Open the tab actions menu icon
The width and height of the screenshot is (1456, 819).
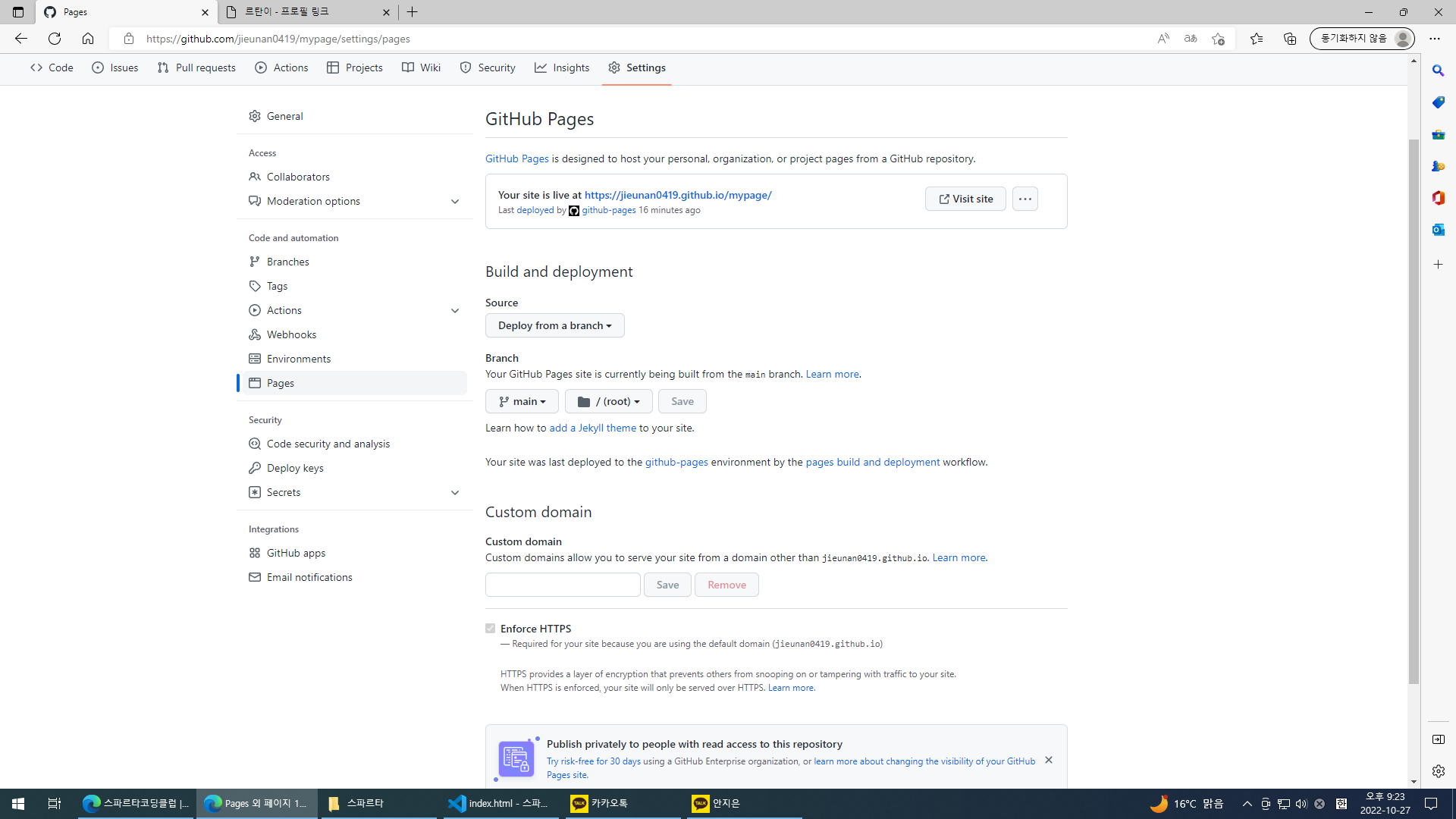[18, 12]
